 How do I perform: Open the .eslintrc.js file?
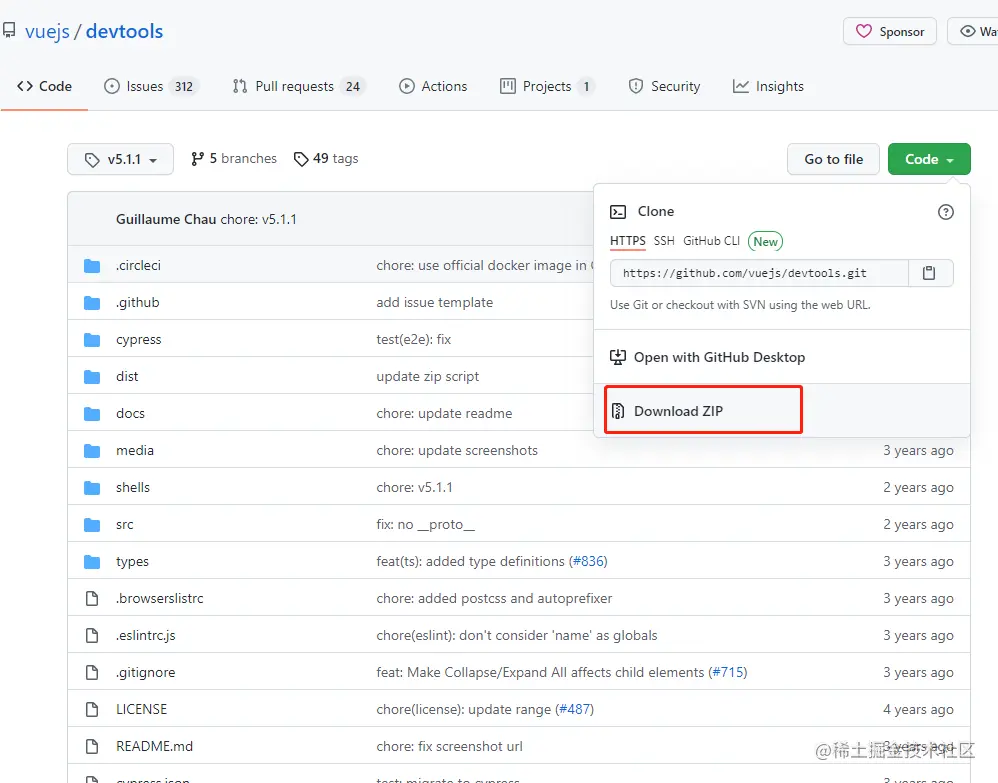[x=146, y=635]
